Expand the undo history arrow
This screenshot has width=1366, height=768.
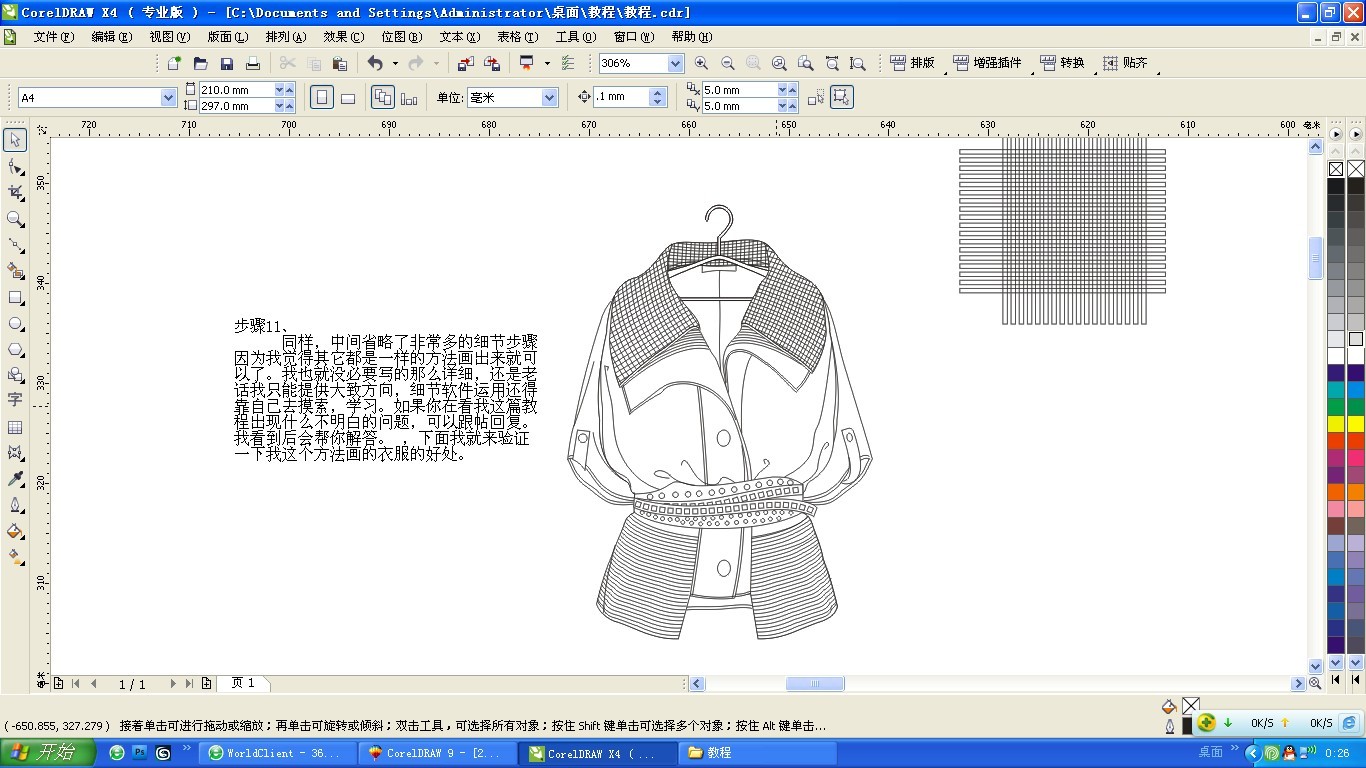click(395, 63)
